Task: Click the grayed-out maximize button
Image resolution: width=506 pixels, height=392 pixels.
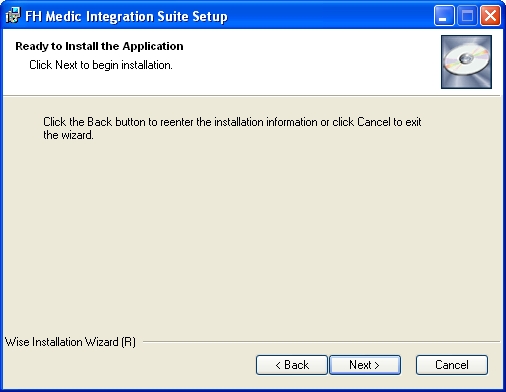Action: point(467,16)
